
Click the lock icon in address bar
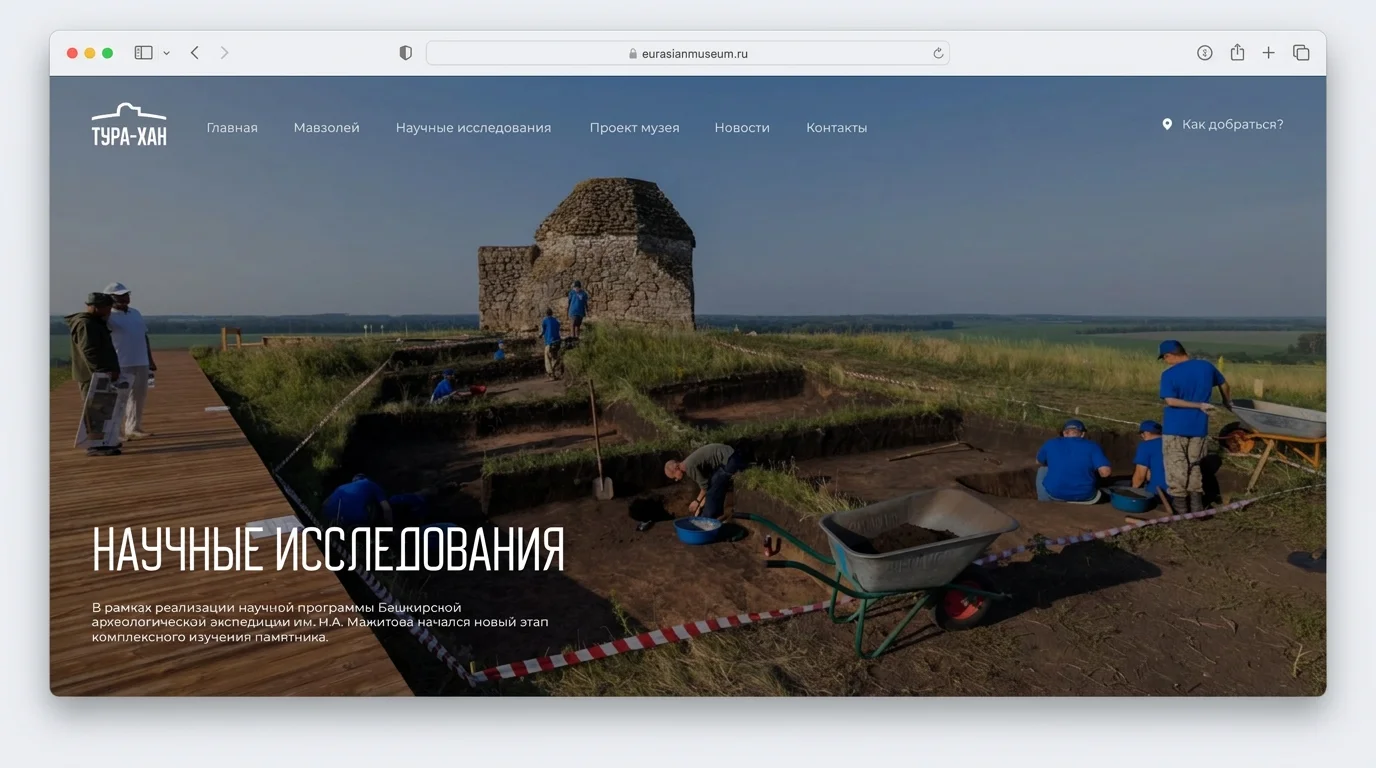(x=633, y=54)
